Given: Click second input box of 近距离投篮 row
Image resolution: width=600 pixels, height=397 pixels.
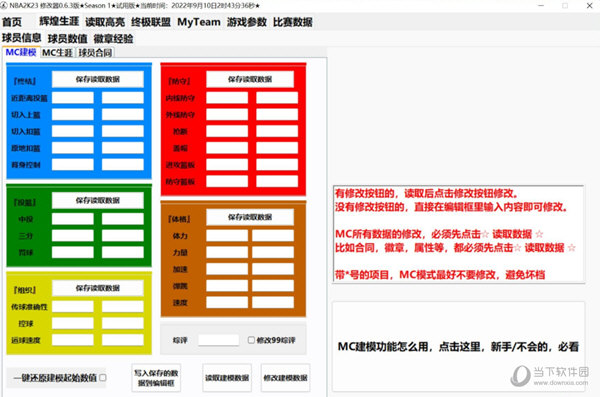Looking at the screenshot, I should [x=122, y=98].
